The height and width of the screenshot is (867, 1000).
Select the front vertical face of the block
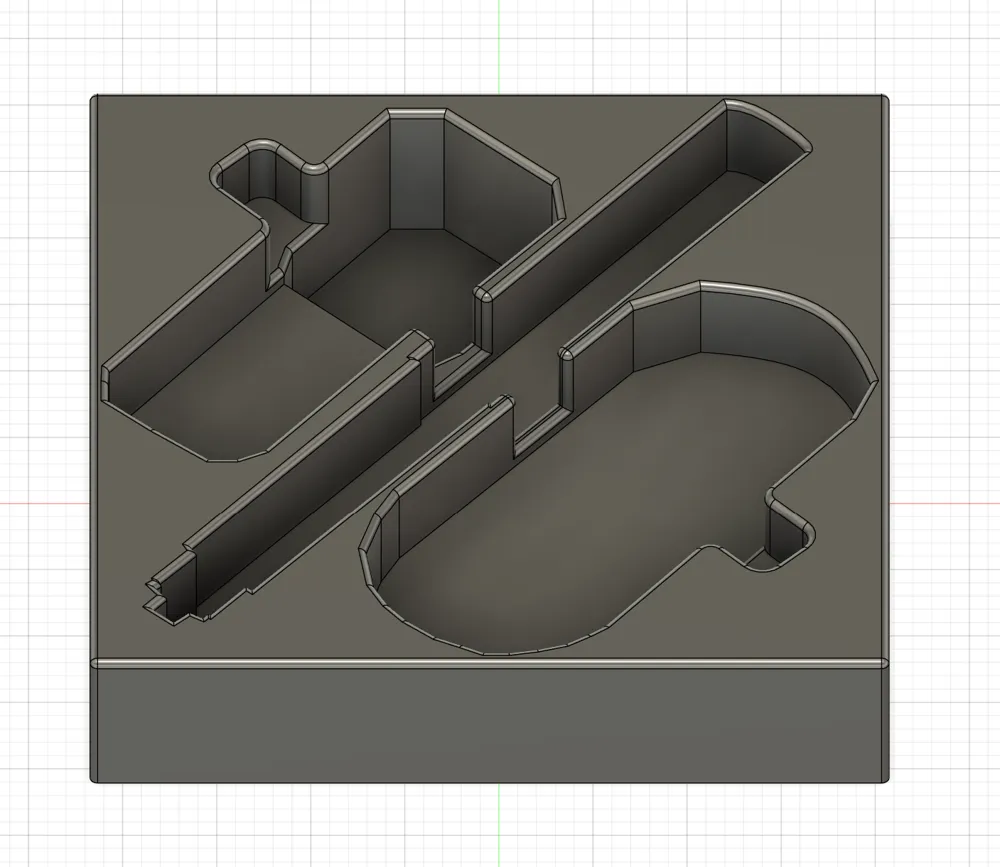pos(490,722)
